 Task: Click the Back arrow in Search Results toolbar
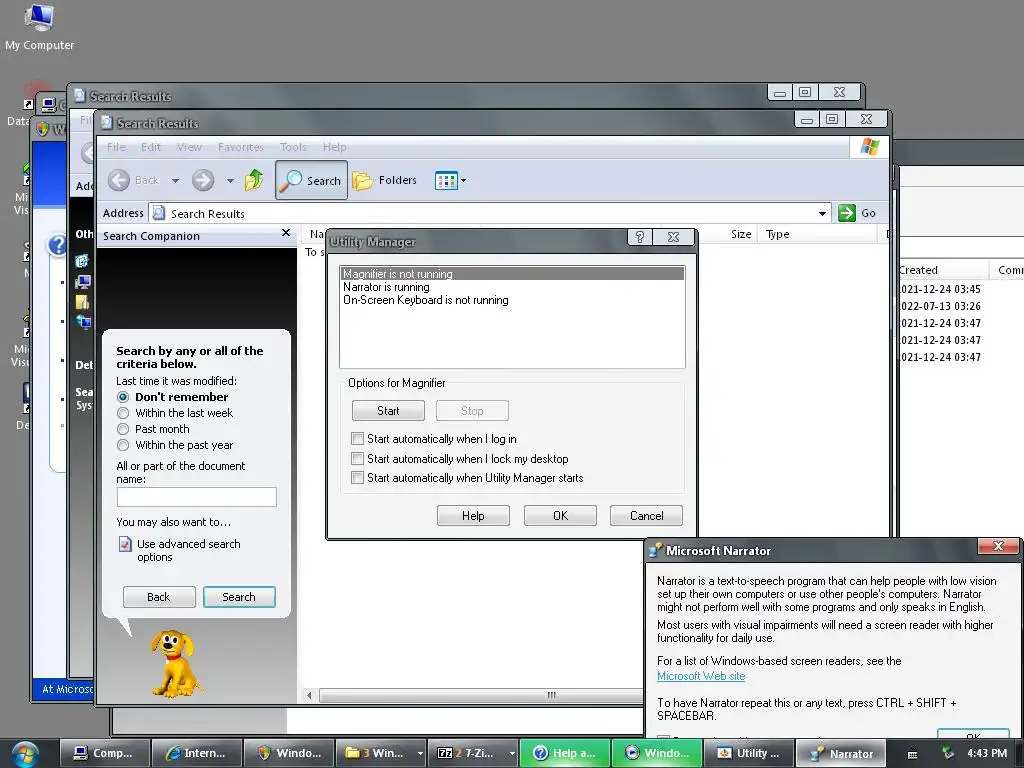click(x=119, y=180)
